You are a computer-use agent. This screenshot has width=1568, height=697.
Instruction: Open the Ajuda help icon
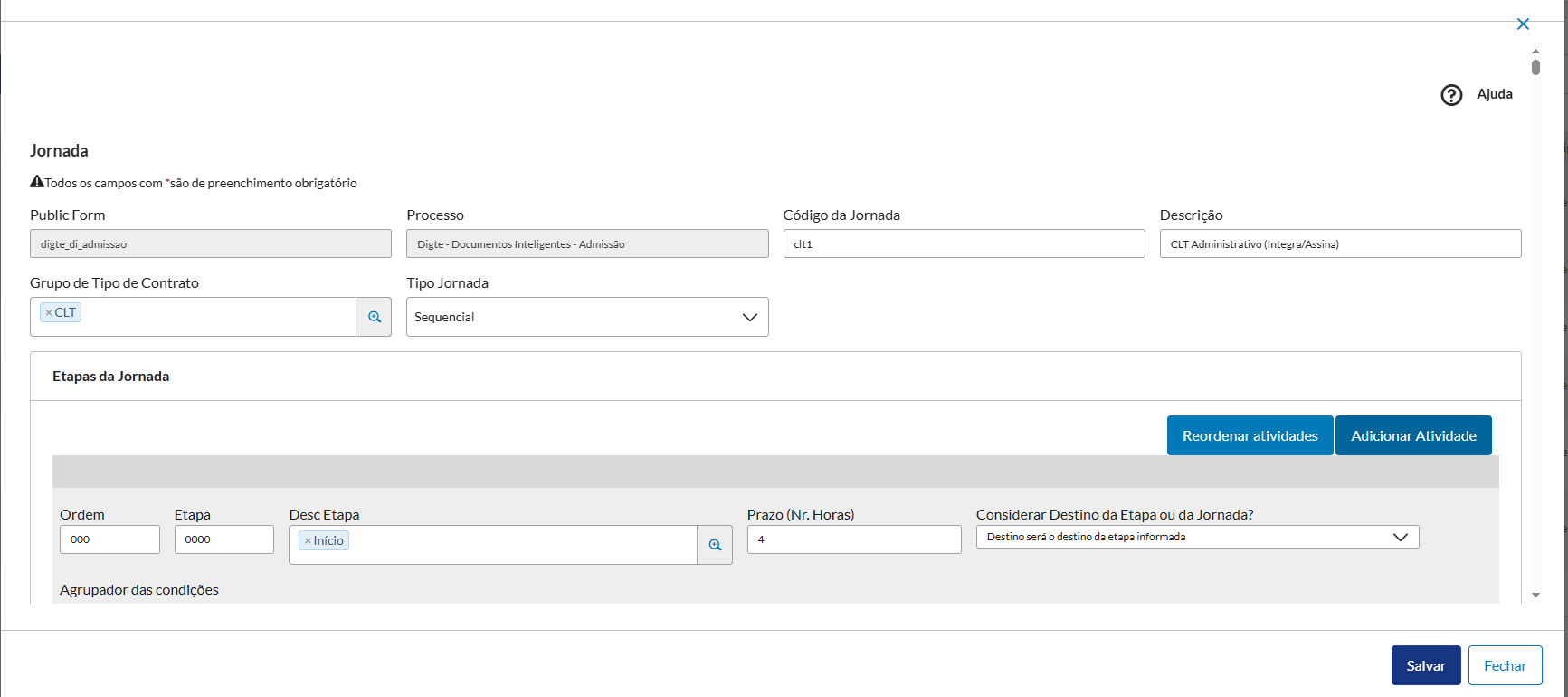[1451, 95]
